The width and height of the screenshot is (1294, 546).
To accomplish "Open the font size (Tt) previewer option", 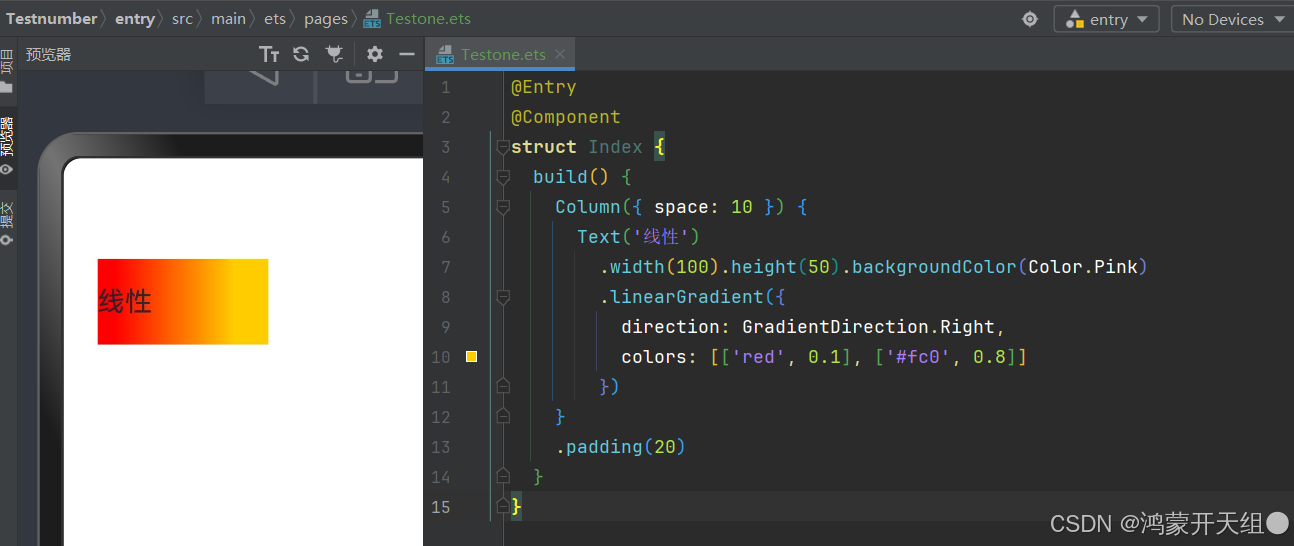I will point(269,54).
